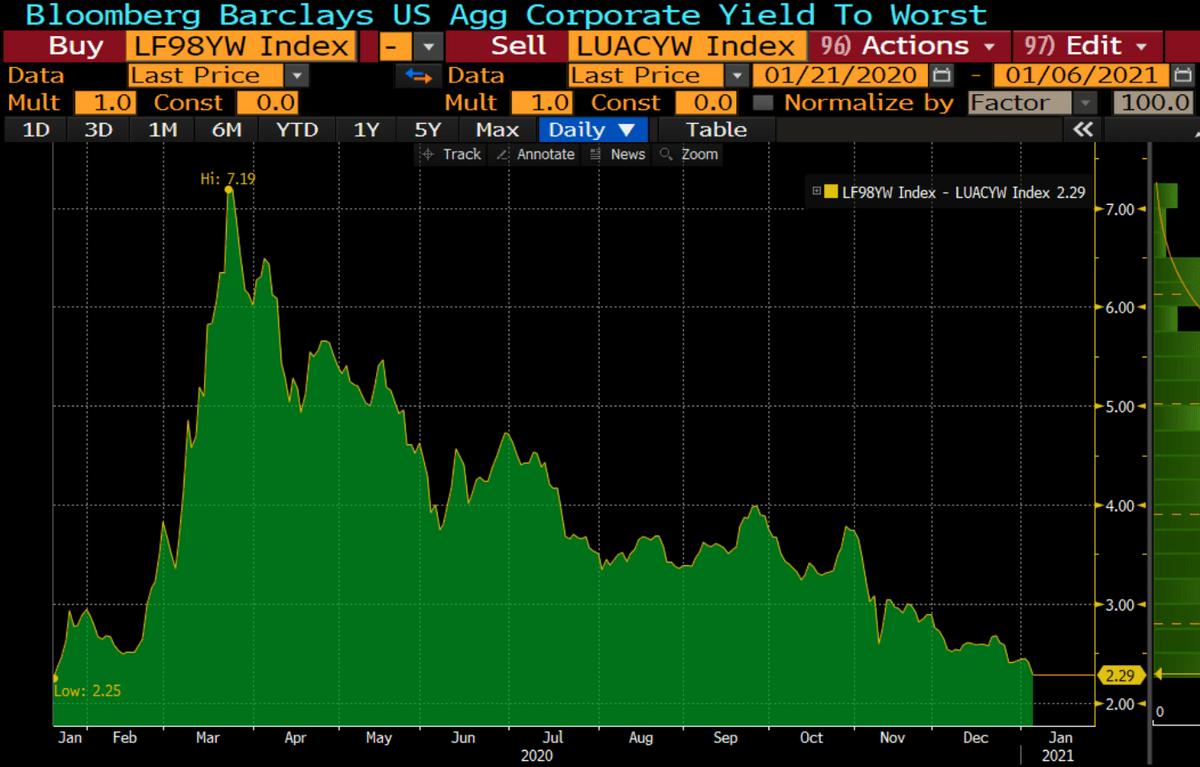
Task: Click the Sell Mult 1.0 field
Action: pos(541,102)
